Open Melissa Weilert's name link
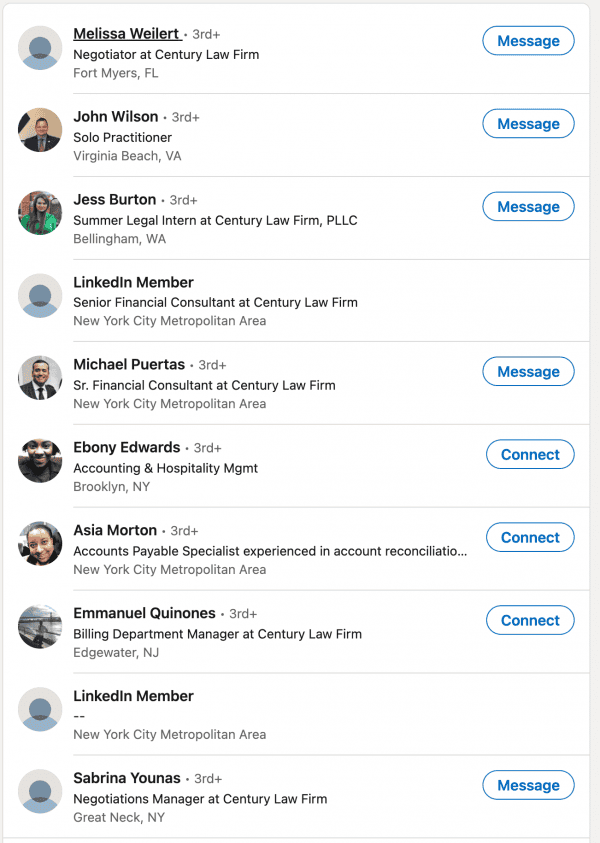 pyautogui.click(x=127, y=34)
